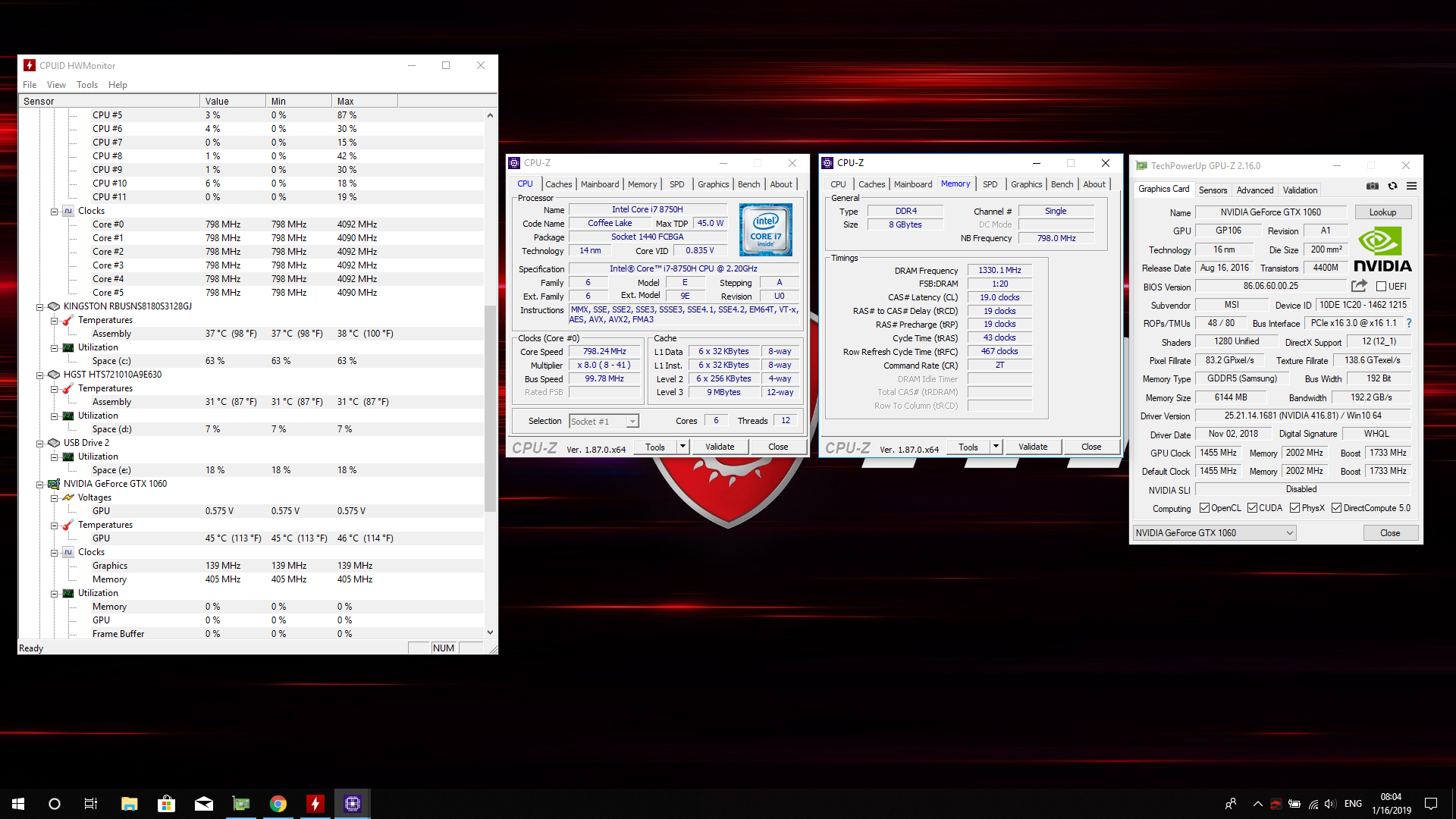The width and height of the screenshot is (1456, 819).
Task: Click the volume icon in system tray
Action: click(1330, 804)
